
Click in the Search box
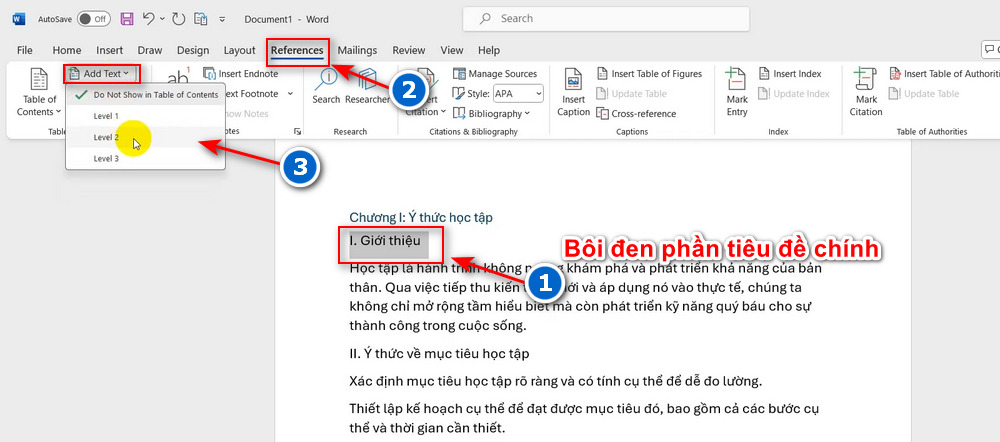pos(606,19)
